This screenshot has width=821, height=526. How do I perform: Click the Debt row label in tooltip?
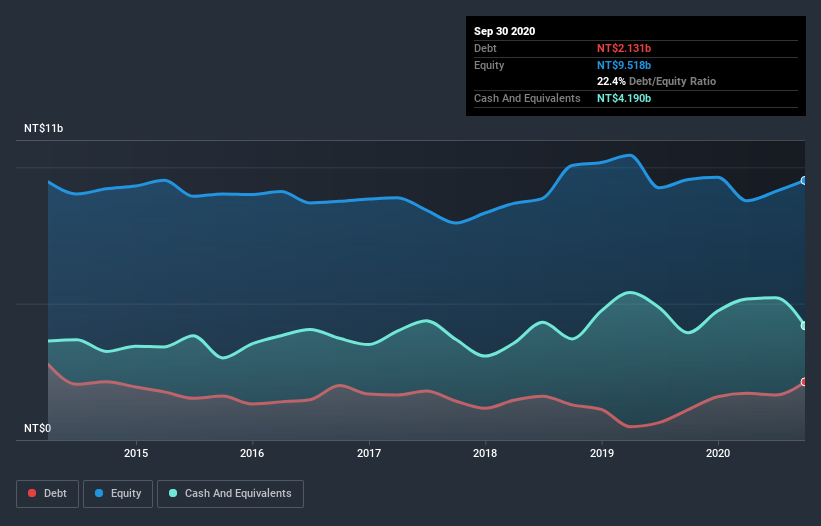point(485,48)
